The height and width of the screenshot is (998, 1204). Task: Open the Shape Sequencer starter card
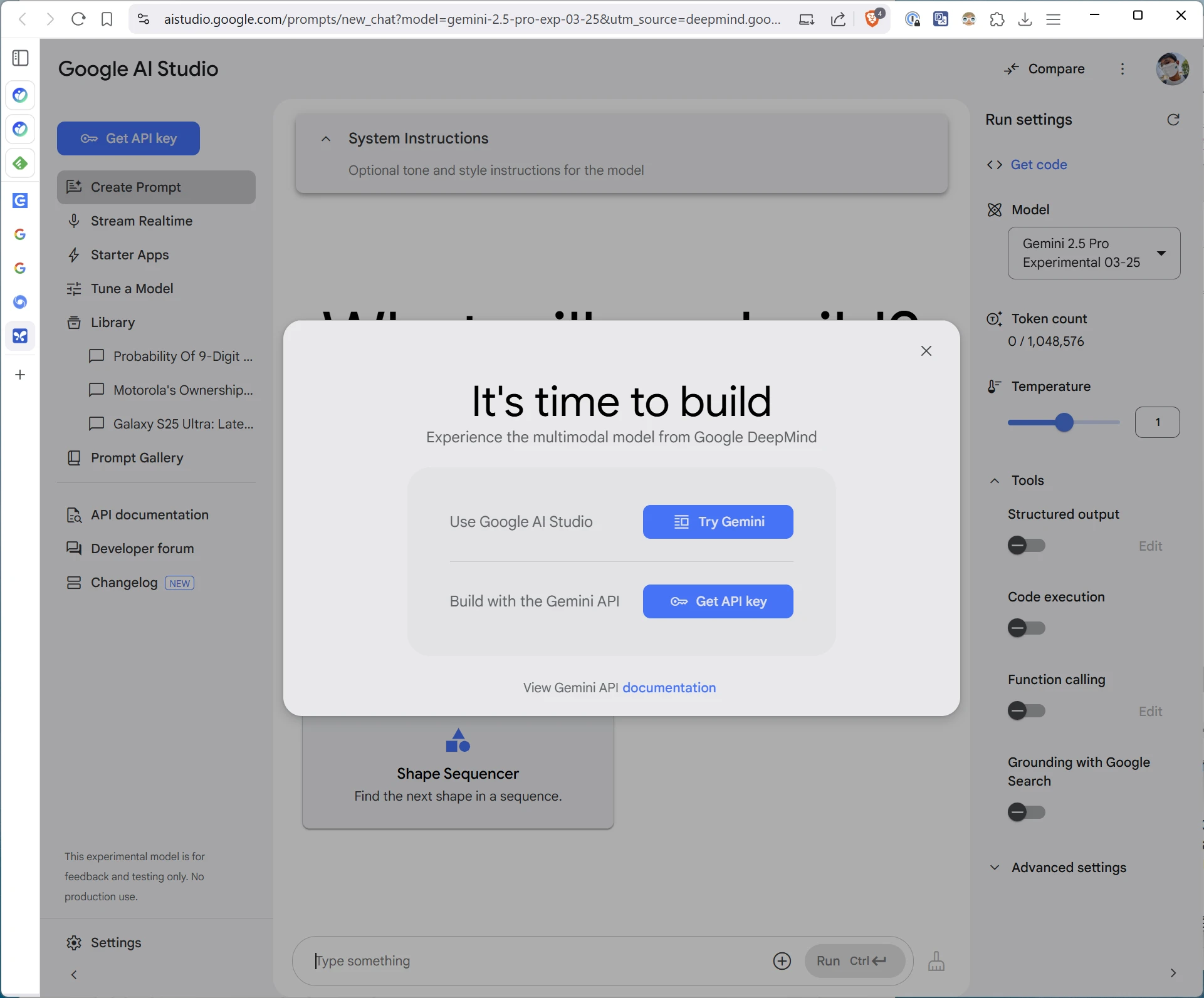458,772
